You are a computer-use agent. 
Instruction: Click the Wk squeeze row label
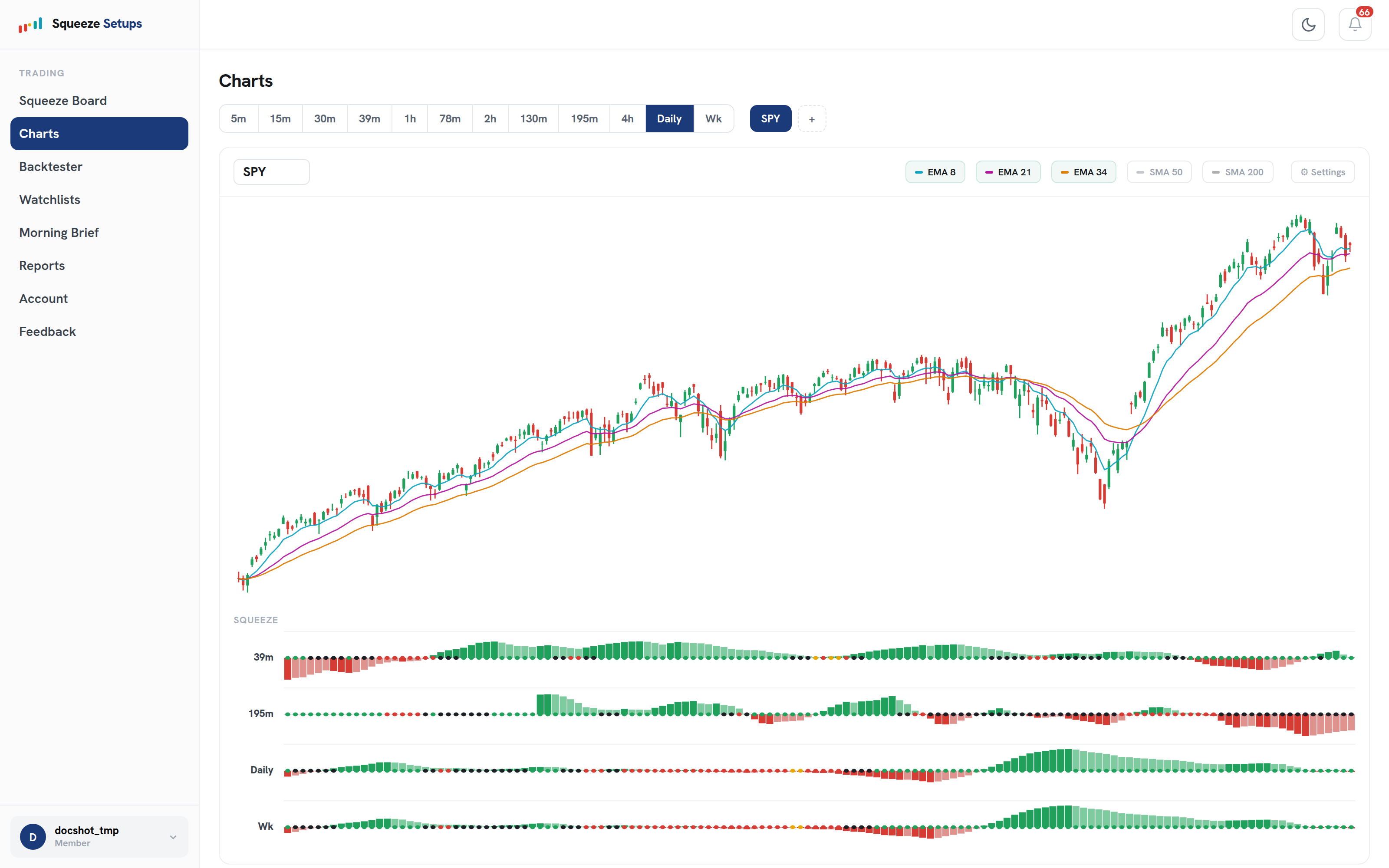click(265, 826)
